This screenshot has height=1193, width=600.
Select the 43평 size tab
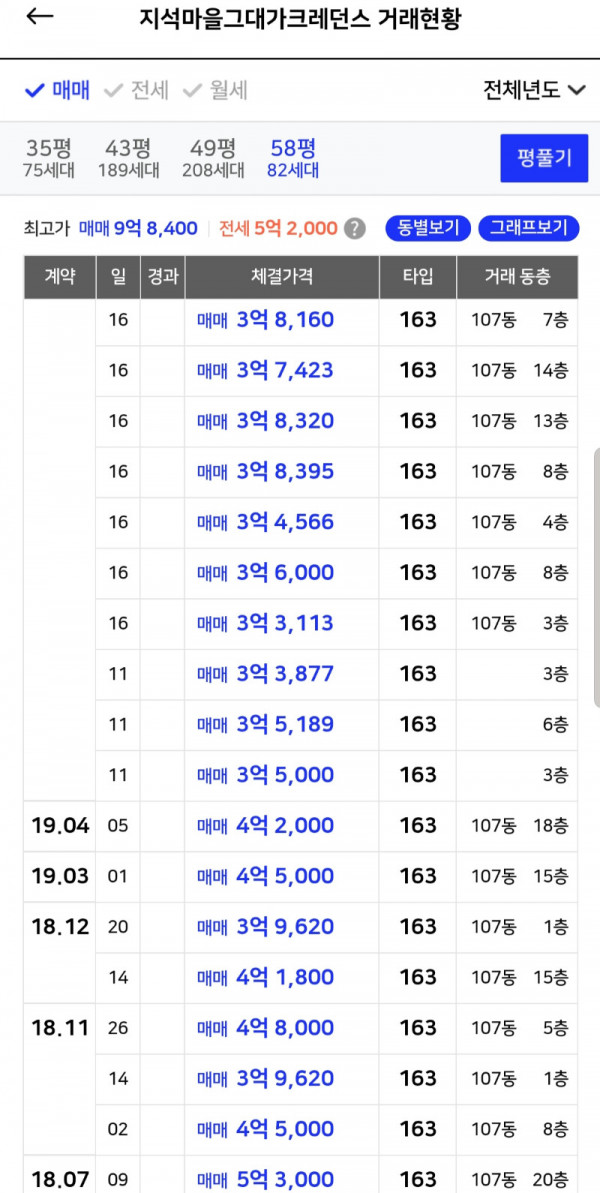click(129, 157)
